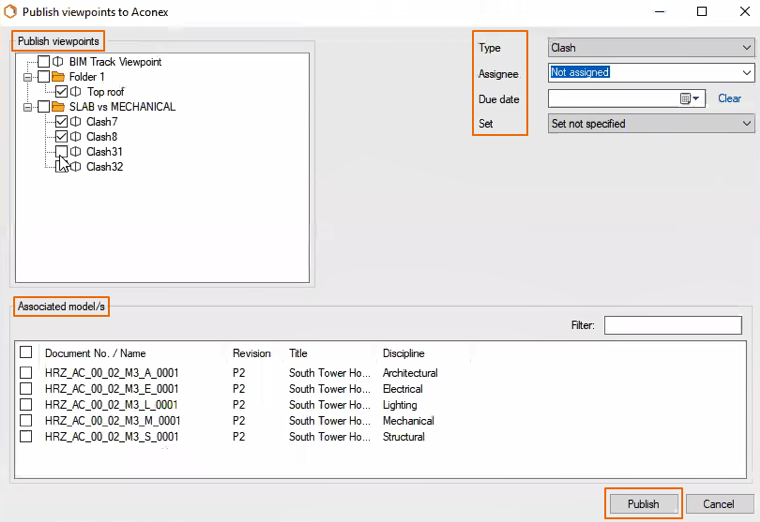Collapse the SLAB vs MECHANICAL tree node
The width and height of the screenshot is (760, 522).
[28, 107]
